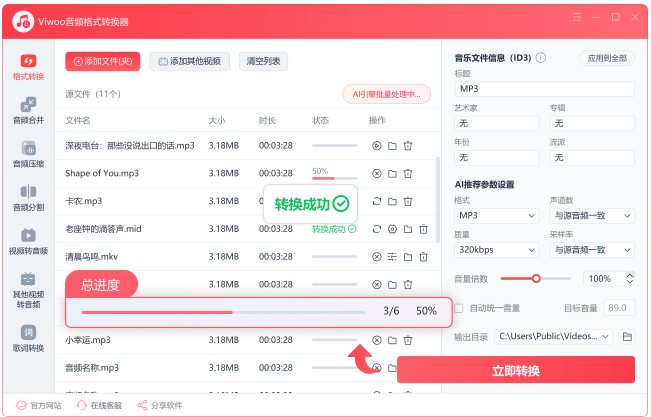Delete 卡农.mp3 with the trash icon

(x=408, y=201)
